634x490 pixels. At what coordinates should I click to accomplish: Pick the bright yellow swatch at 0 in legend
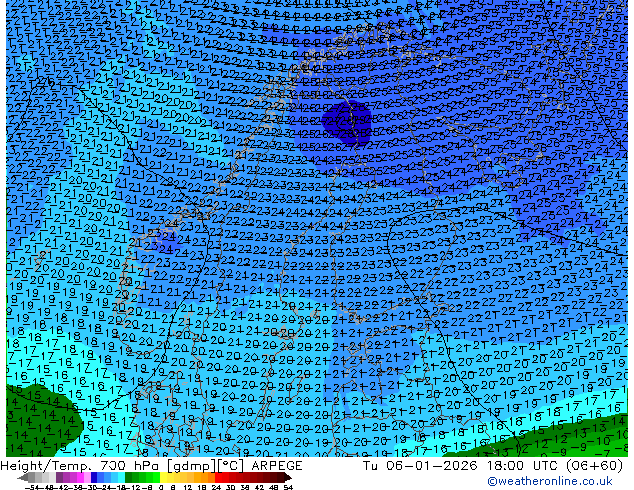[x=163, y=477]
